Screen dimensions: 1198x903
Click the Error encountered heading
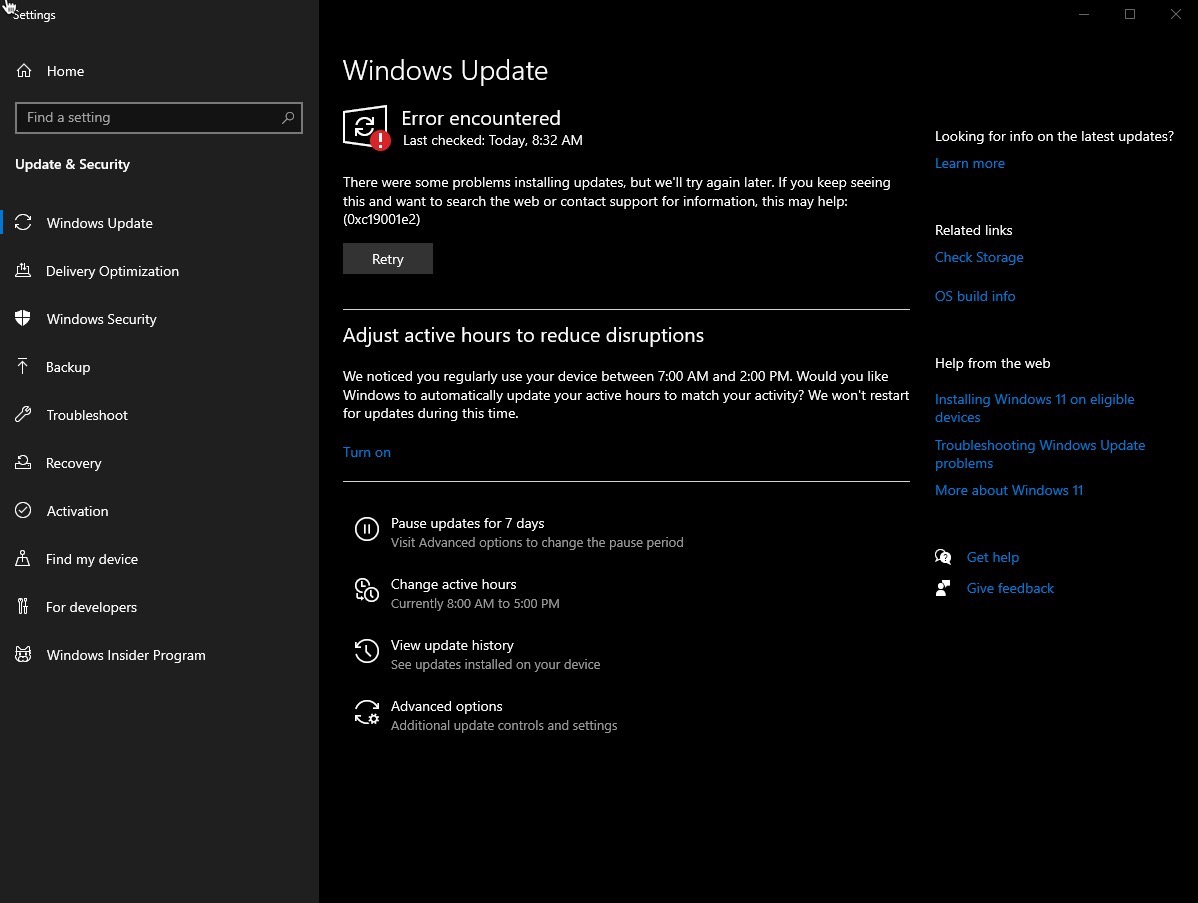481,118
